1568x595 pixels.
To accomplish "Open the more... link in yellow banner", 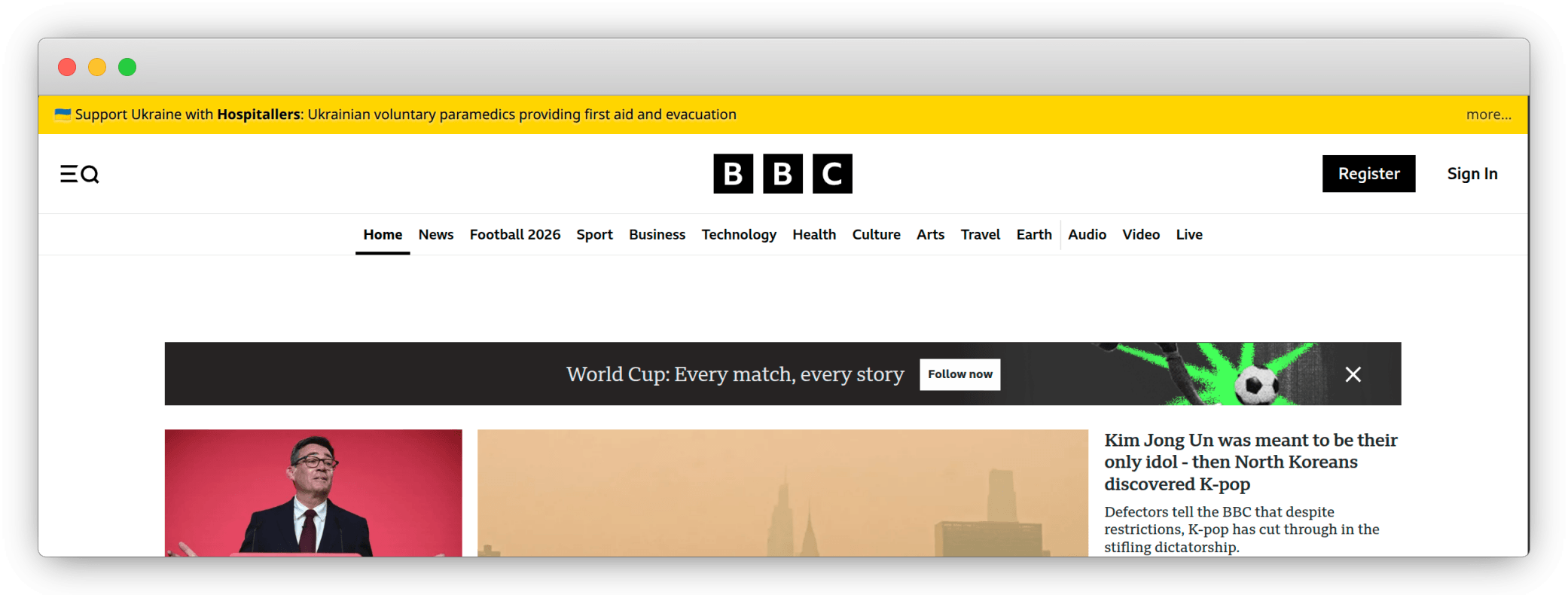I will click(x=1488, y=114).
